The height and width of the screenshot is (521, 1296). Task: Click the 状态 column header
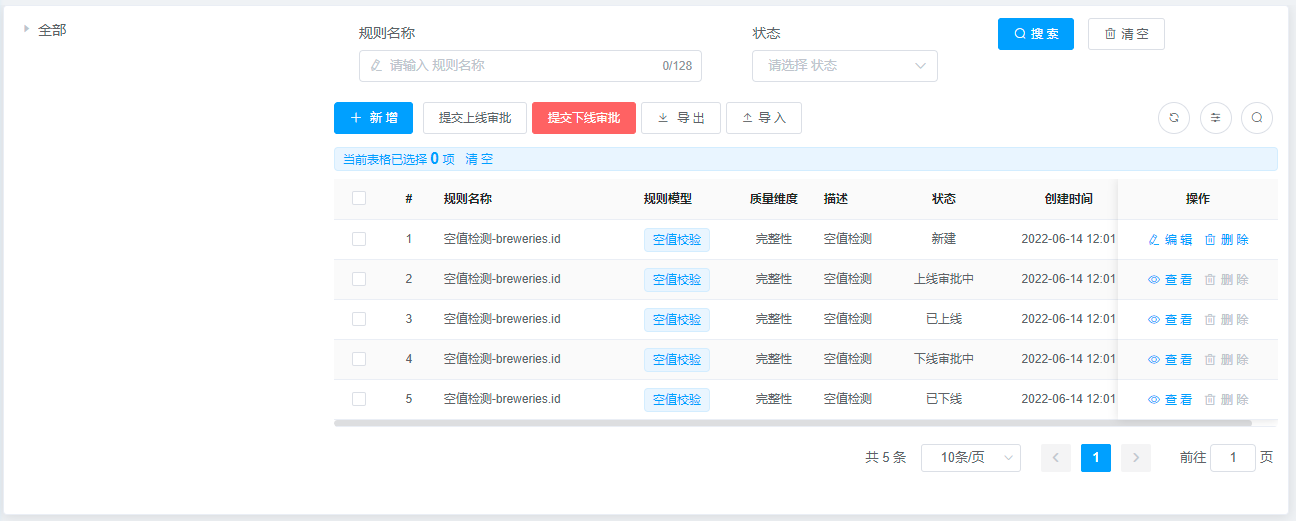click(x=944, y=199)
